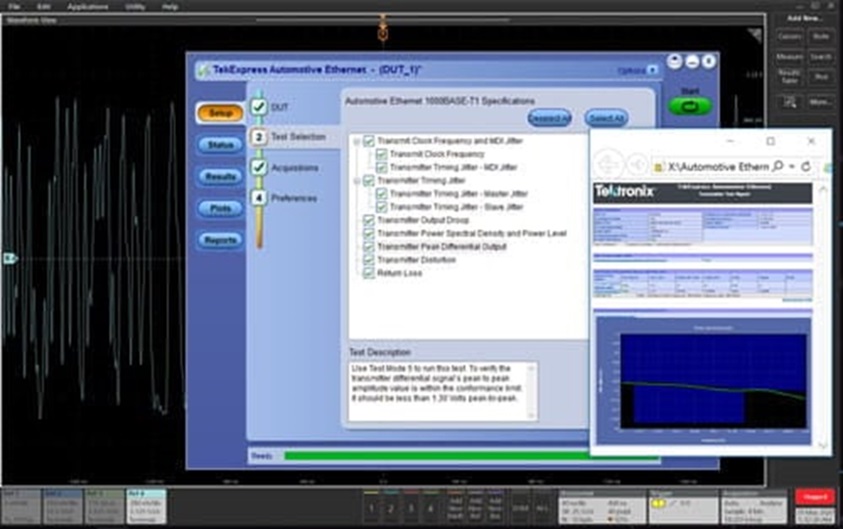Image resolution: width=843 pixels, height=529 pixels.
Task: Go to the Acquisitions setup step
Action: (x=285, y=168)
